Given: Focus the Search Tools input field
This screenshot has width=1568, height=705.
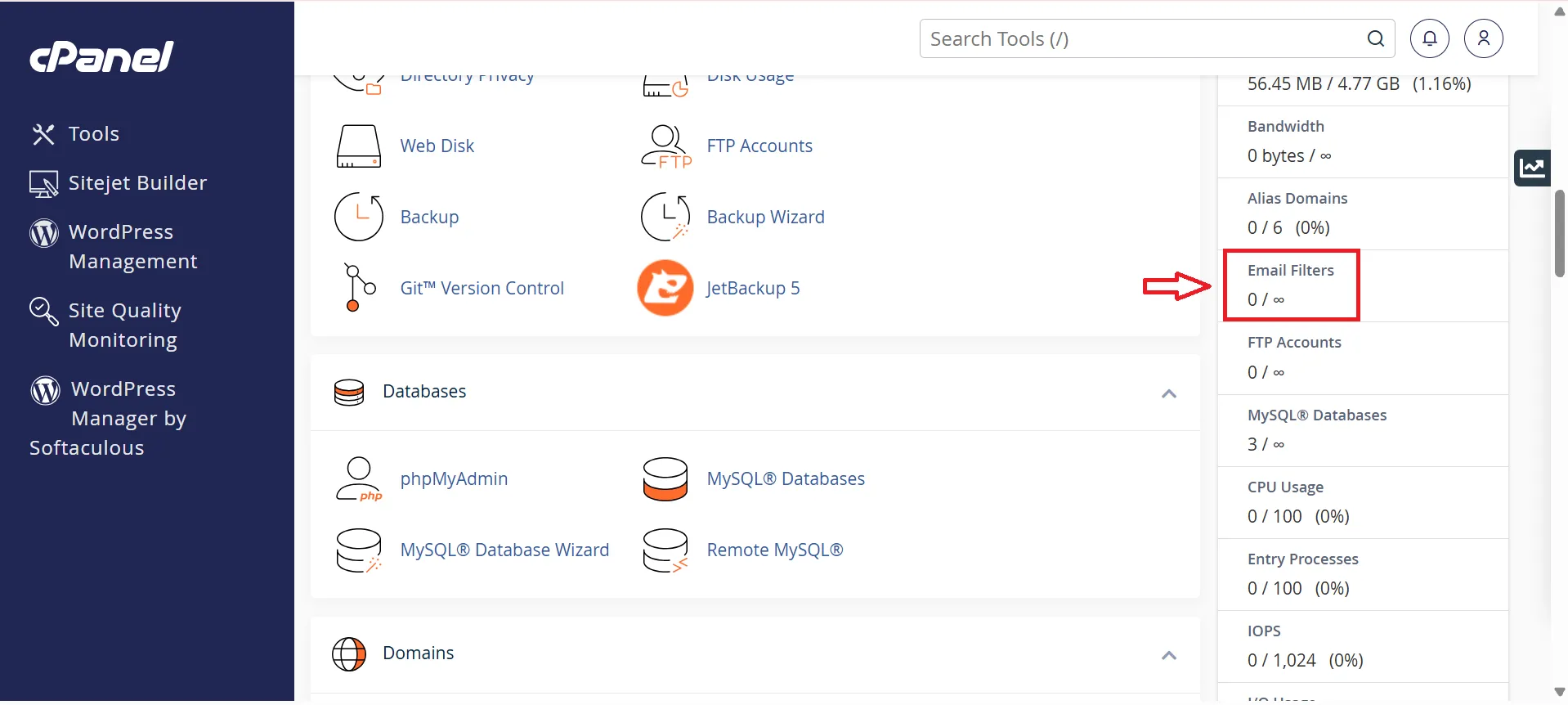Looking at the screenshot, I should click(x=1140, y=38).
